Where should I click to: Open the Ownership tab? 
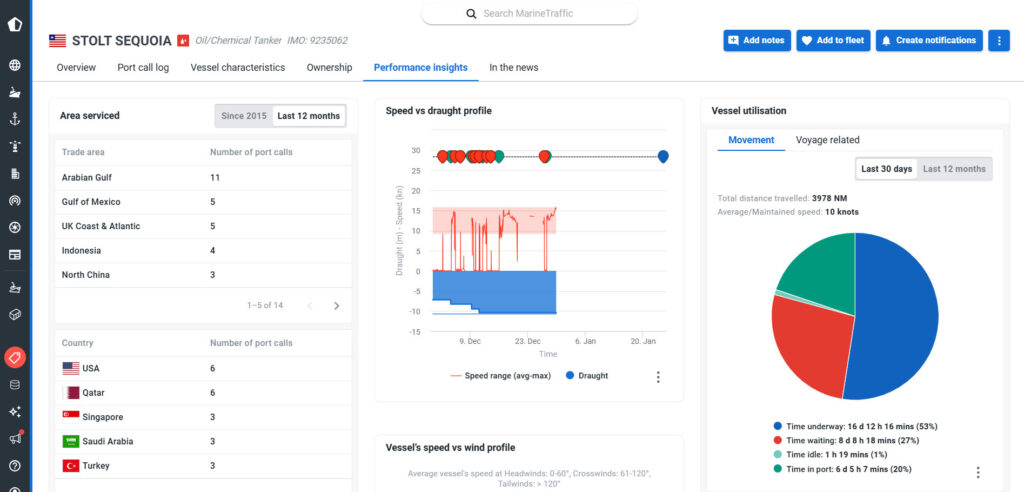click(x=329, y=67)
